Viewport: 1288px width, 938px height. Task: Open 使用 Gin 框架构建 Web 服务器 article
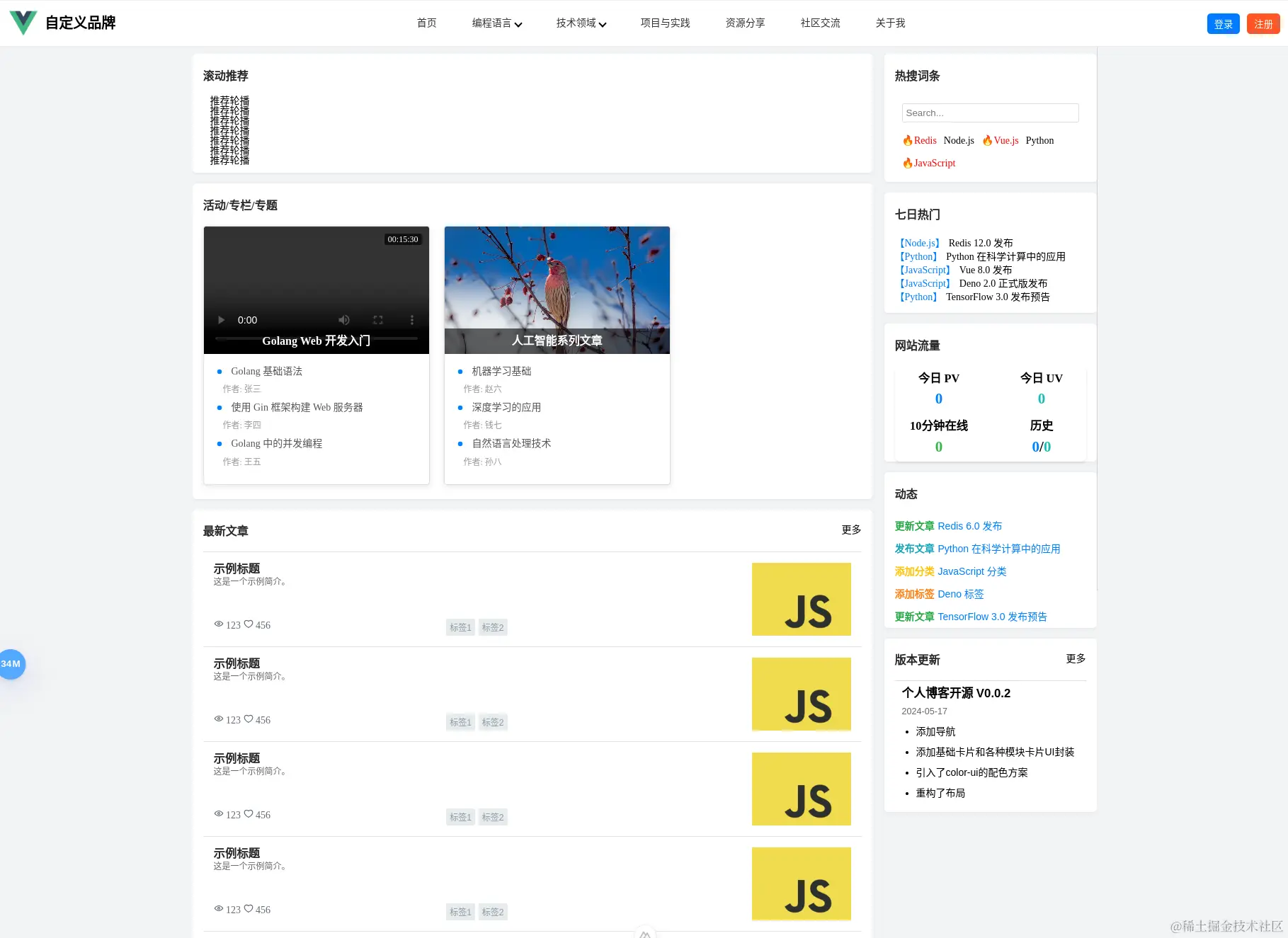297,407
